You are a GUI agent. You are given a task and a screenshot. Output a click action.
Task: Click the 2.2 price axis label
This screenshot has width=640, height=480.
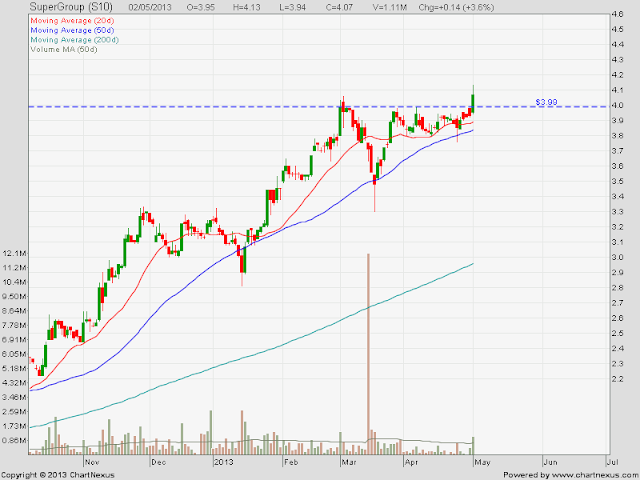coord(617,379)
